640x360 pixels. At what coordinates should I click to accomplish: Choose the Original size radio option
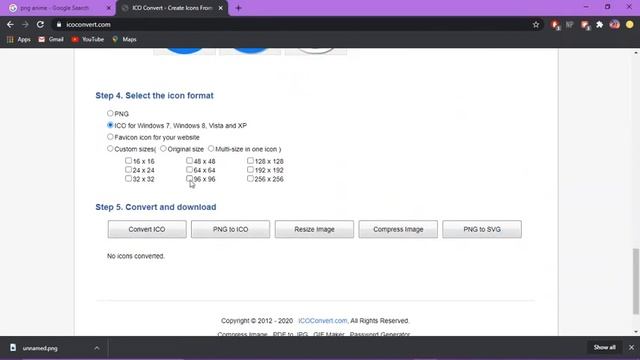[x=163, y=149]
